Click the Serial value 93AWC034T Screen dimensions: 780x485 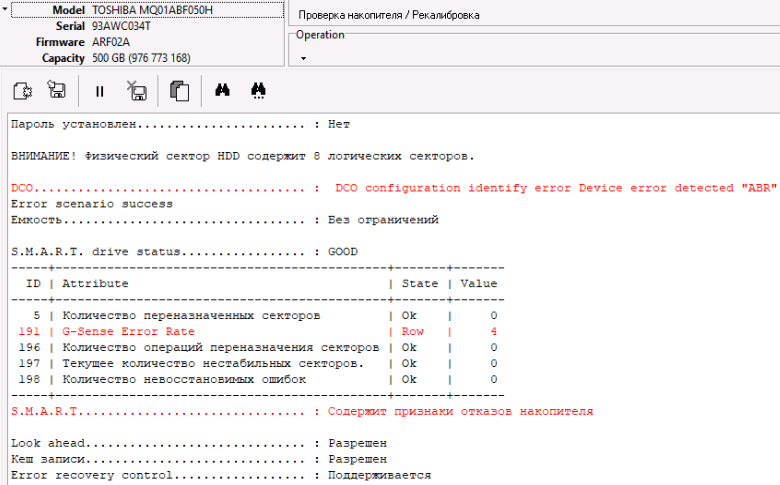click(x=121, y=26)
